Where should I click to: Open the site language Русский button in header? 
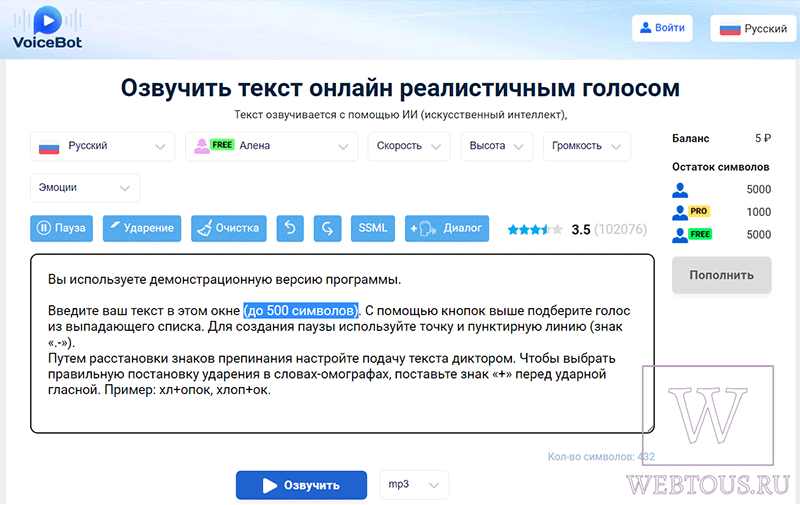[x=754, y=29]
